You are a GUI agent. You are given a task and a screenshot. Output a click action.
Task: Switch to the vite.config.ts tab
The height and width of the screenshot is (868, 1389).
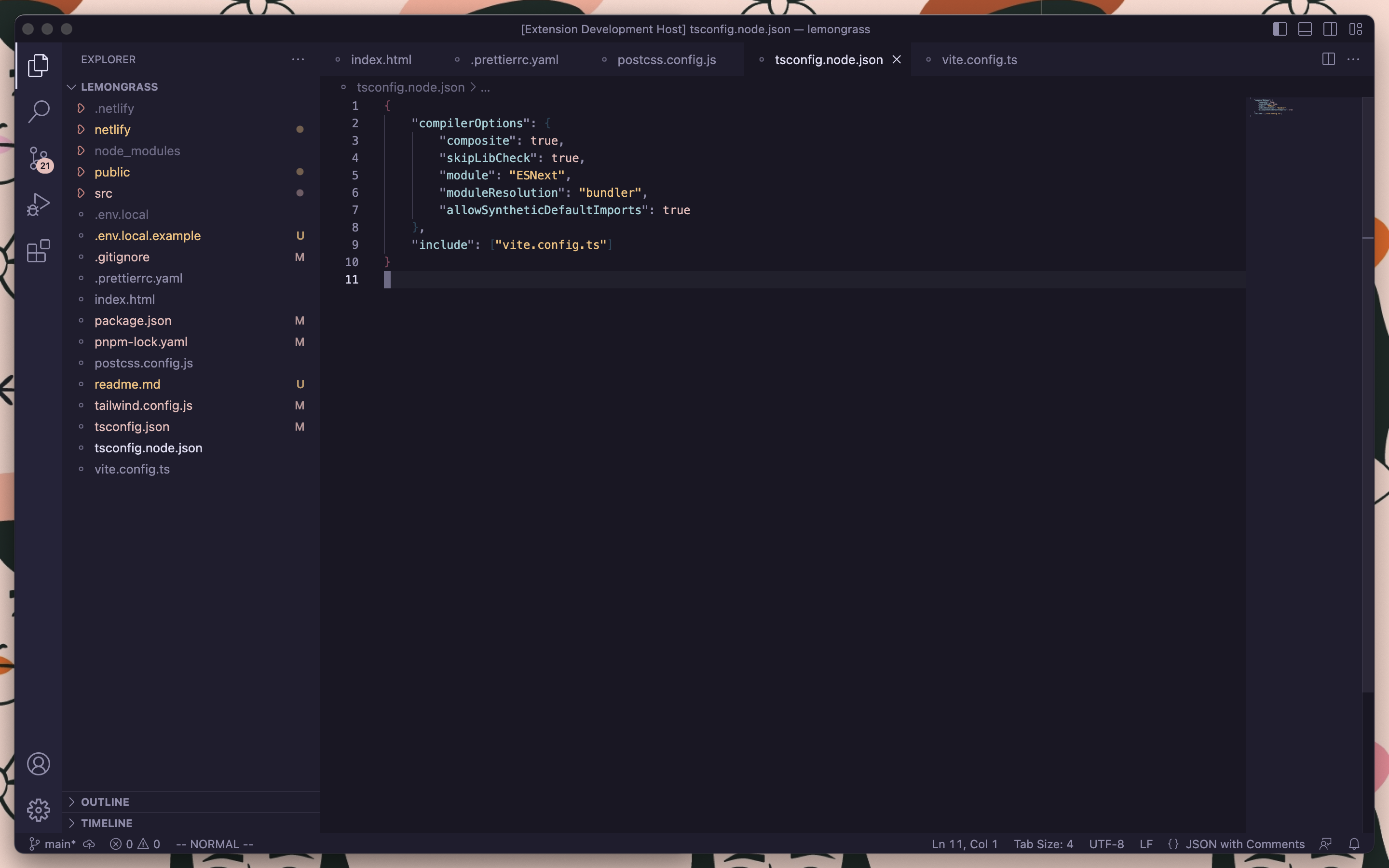pos(979,60)
